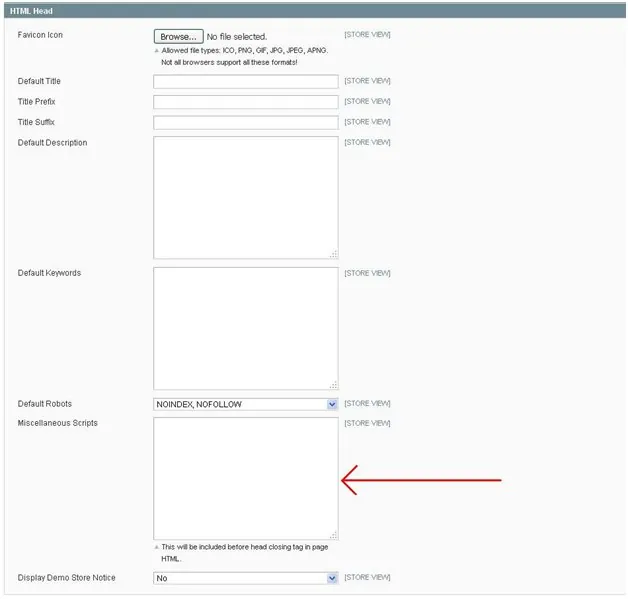Click the [STORE VIEW] scope next to Default Description
Viewport: 628px width, 599px height.
point(367,143)
